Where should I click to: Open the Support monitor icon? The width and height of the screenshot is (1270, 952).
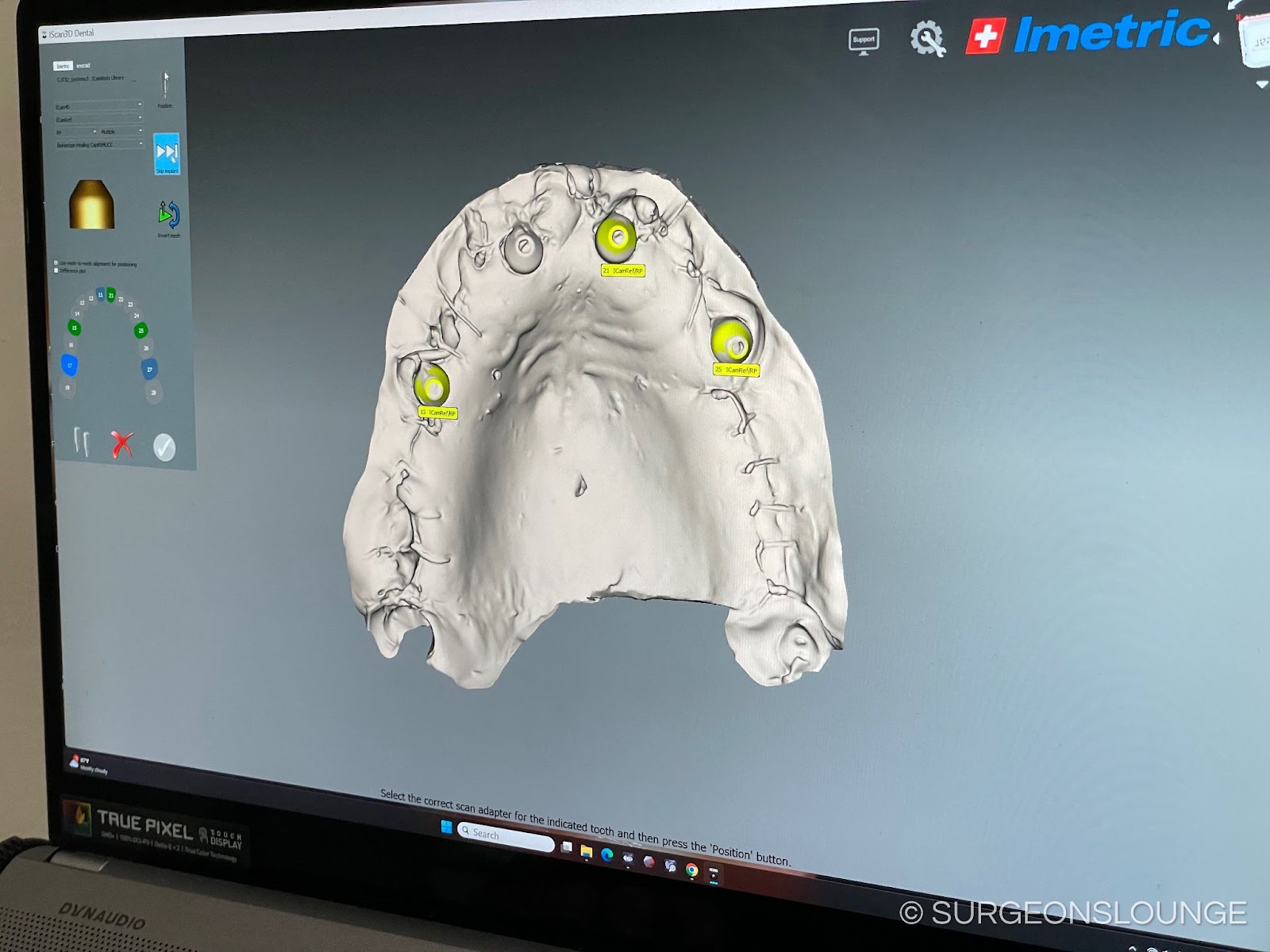864,40
